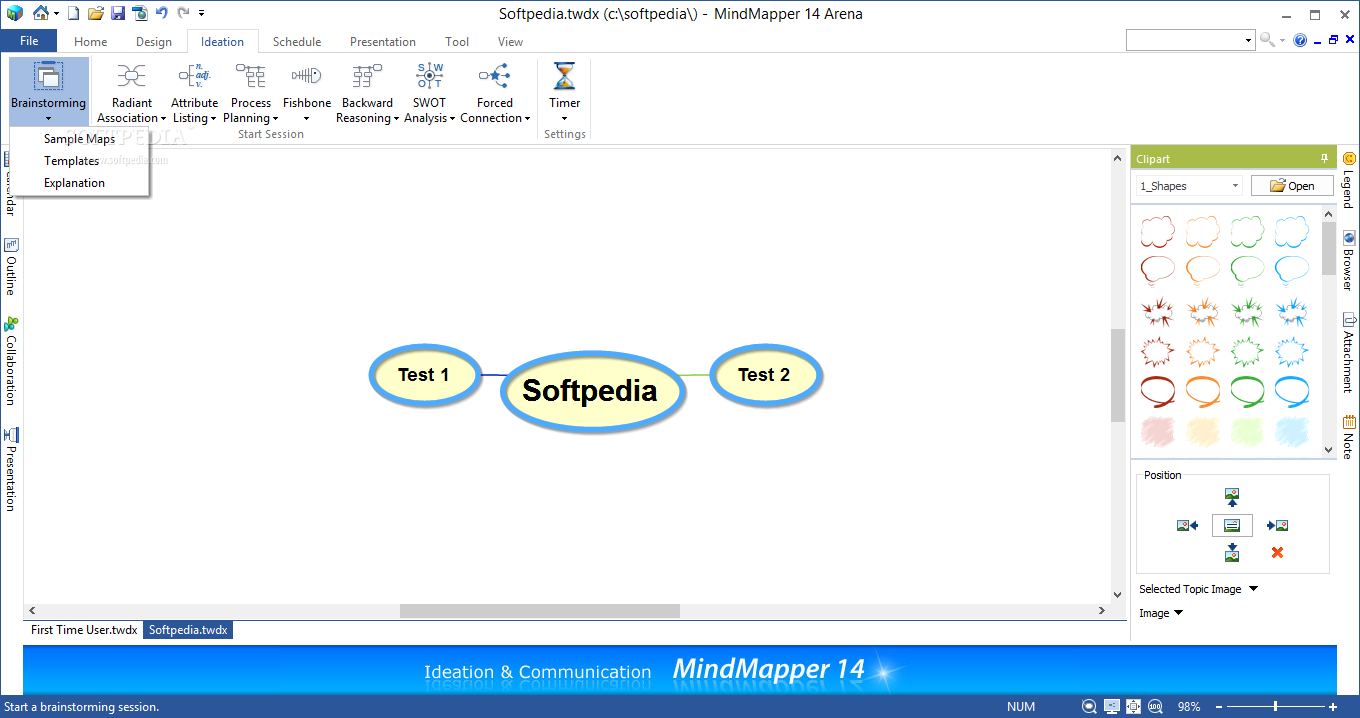Click the search magnifier icon near the top box

click(x=1267, y=40)
